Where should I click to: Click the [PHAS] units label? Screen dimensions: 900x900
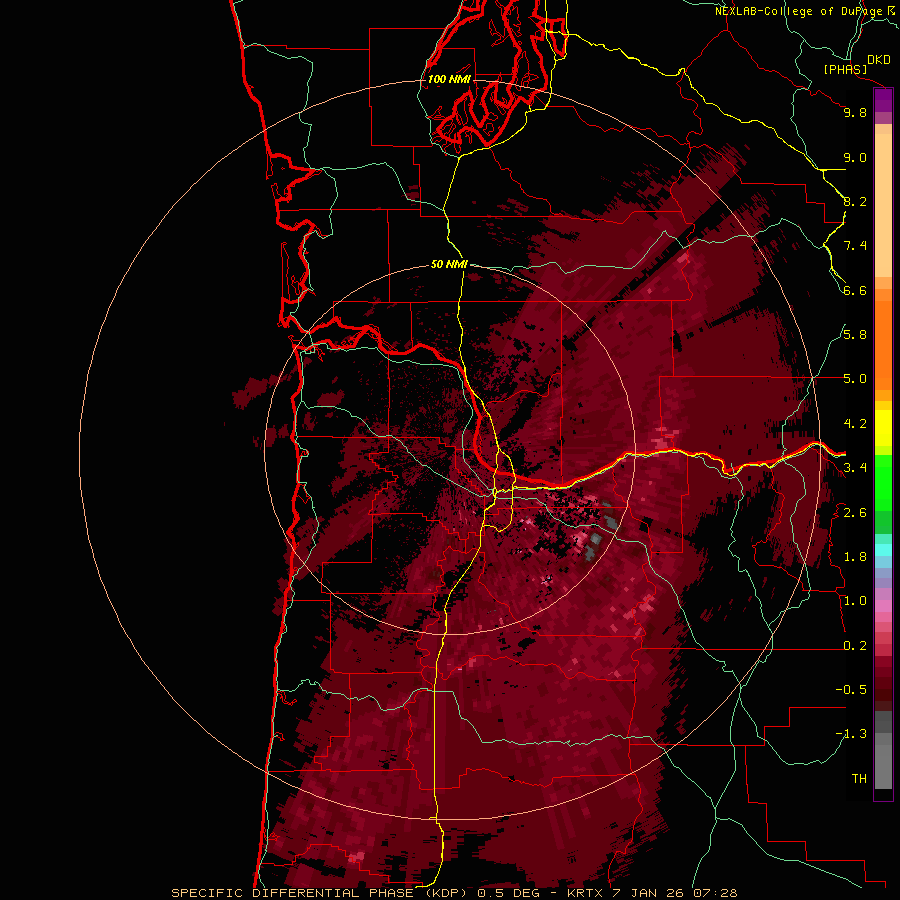point(845,70)
